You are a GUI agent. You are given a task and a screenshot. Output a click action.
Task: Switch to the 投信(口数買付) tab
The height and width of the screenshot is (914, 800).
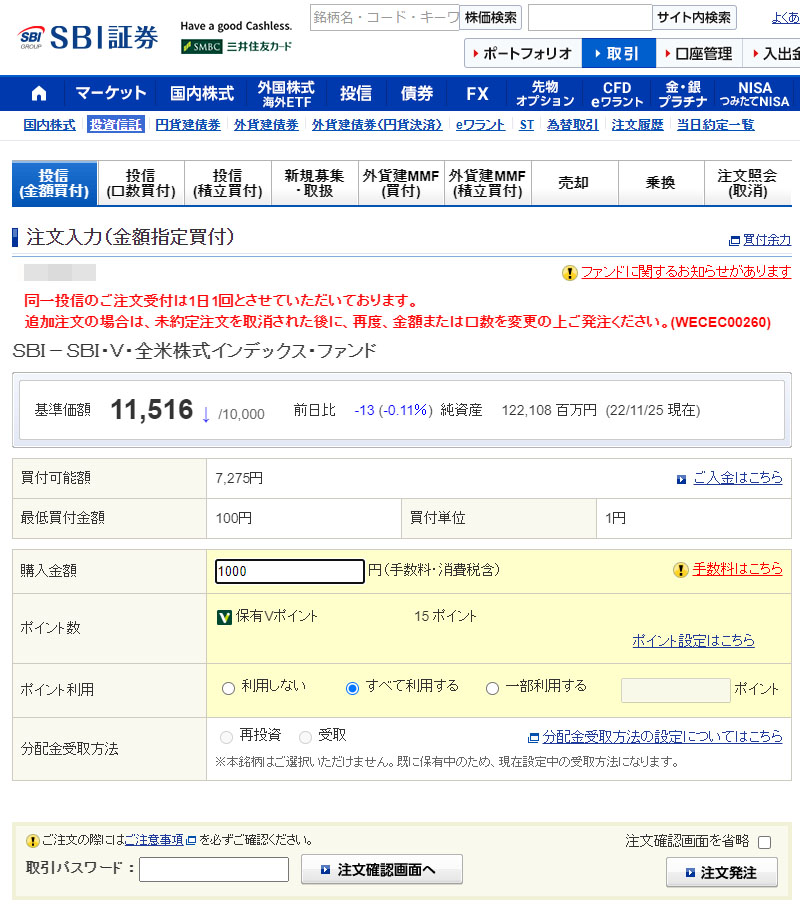(141, 183)
